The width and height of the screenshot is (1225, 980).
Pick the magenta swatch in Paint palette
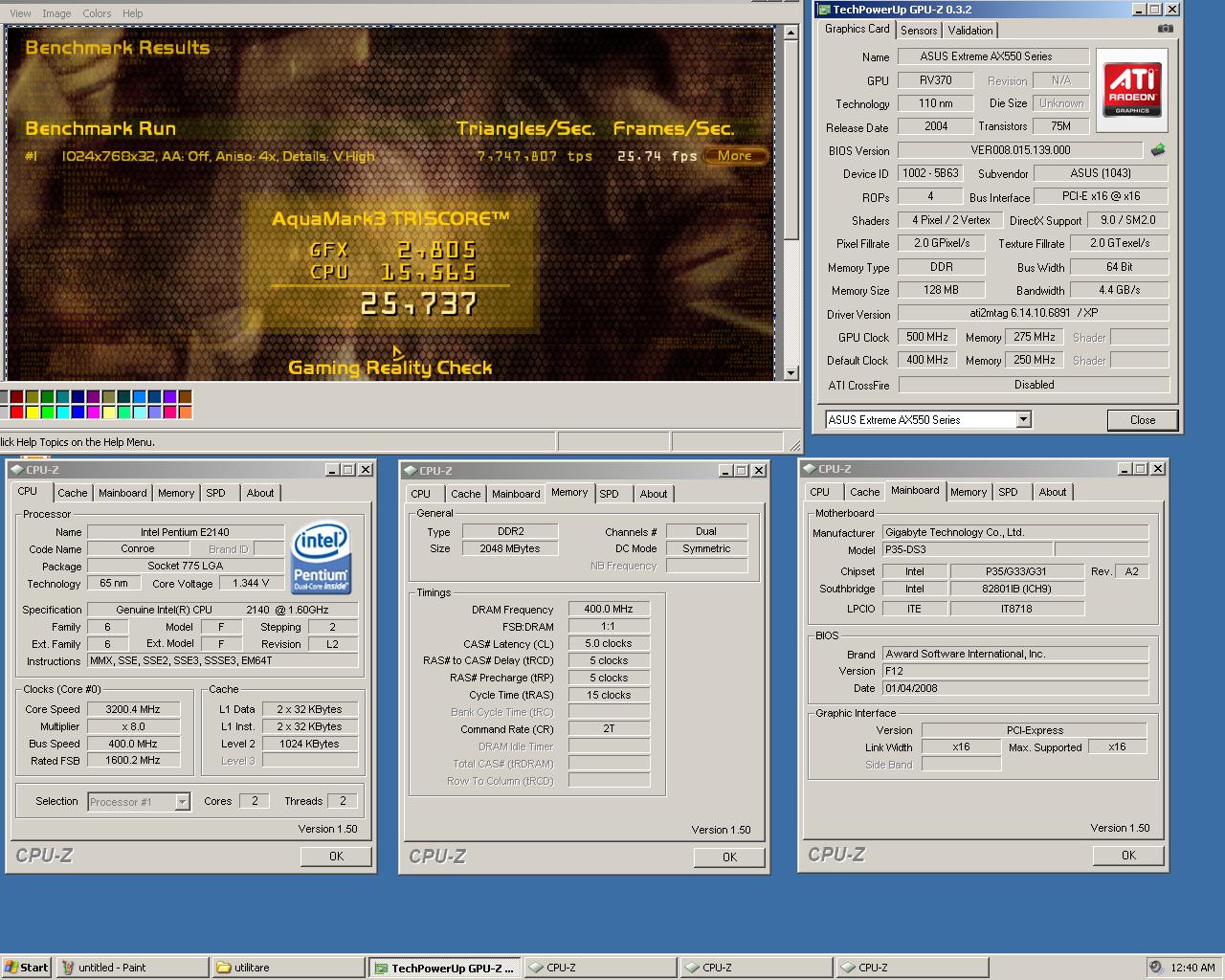(93, 412)
